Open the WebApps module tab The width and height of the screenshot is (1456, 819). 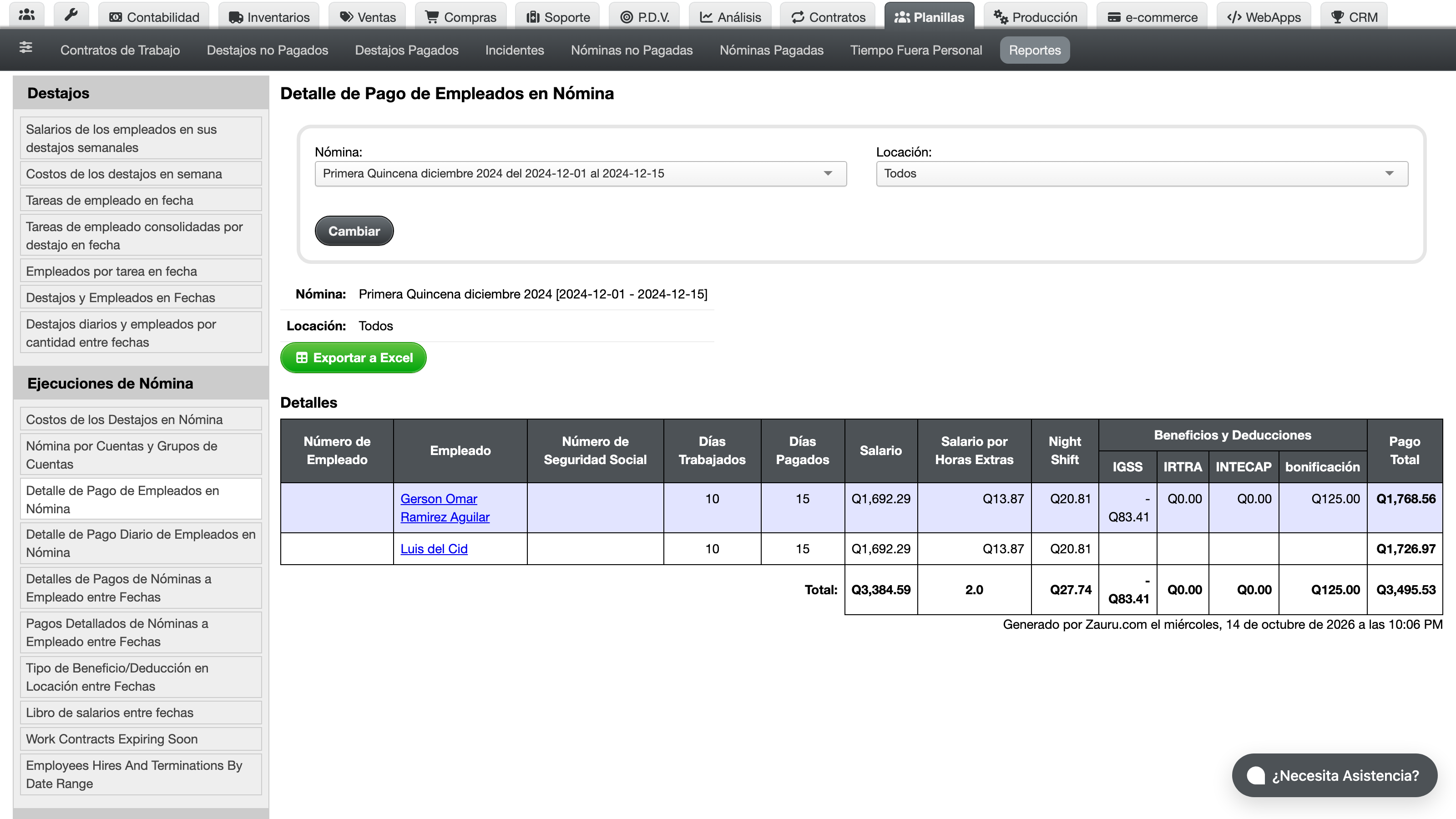[1264, 17]
